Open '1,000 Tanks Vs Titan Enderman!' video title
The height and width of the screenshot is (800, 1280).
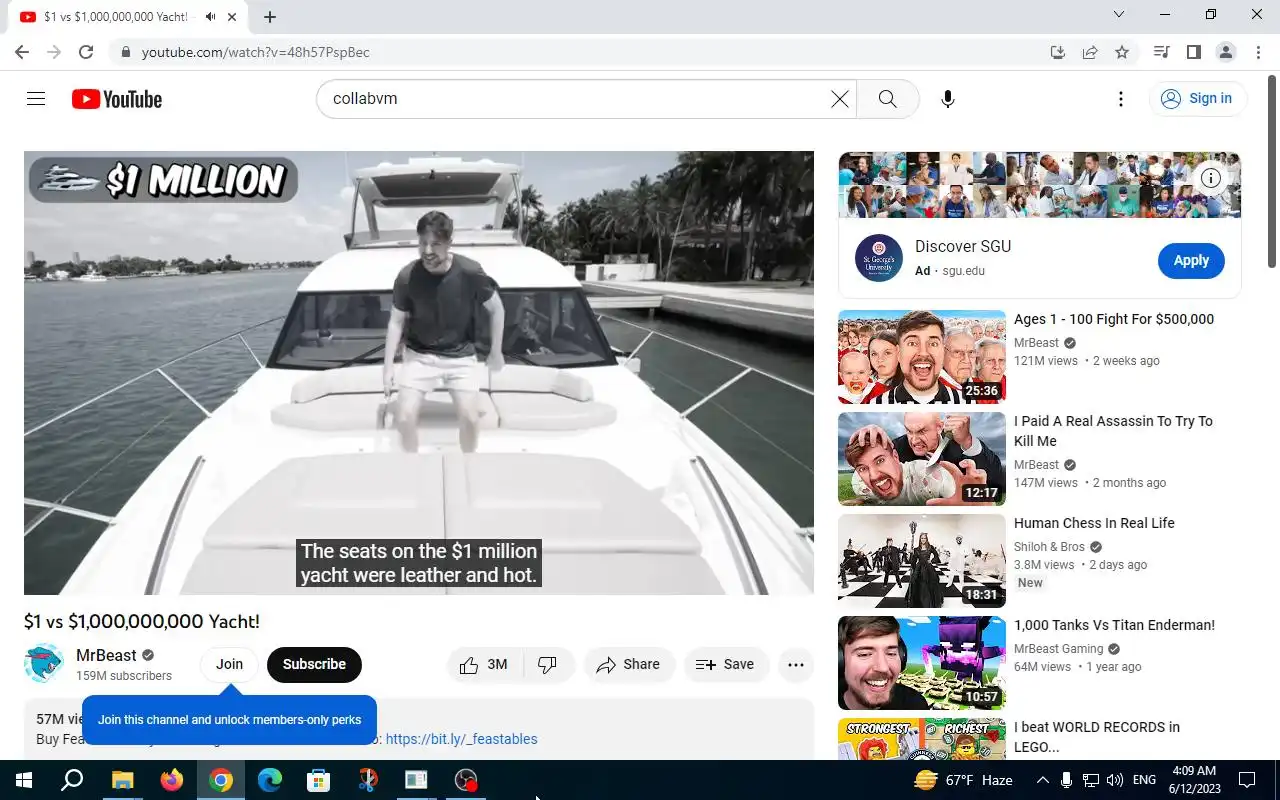(1114, 625)
